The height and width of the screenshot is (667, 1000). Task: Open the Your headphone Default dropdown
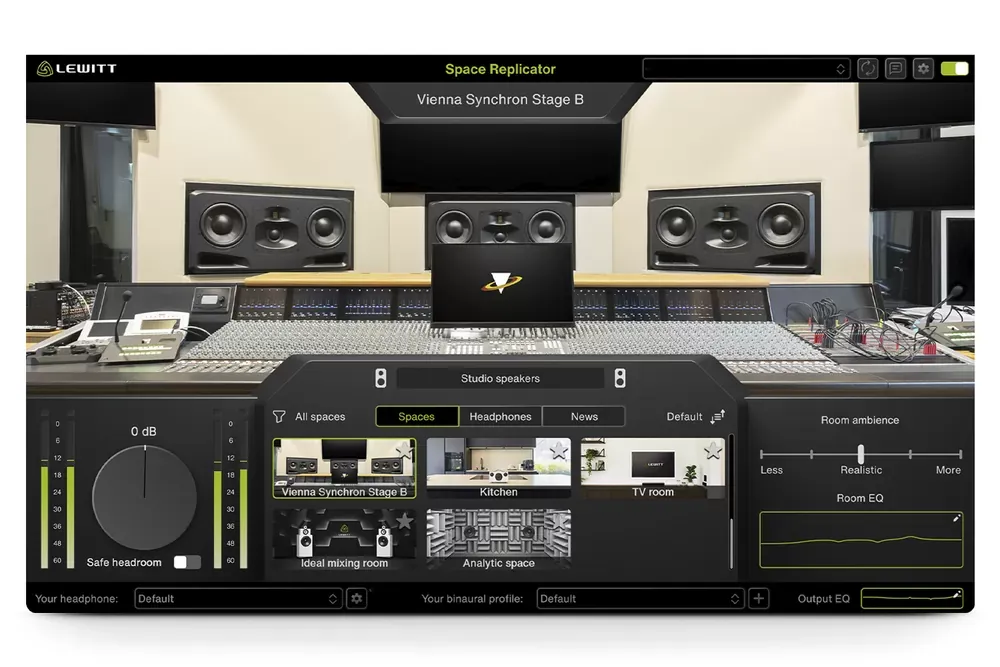pyautogui.click(x=237, y=598)
